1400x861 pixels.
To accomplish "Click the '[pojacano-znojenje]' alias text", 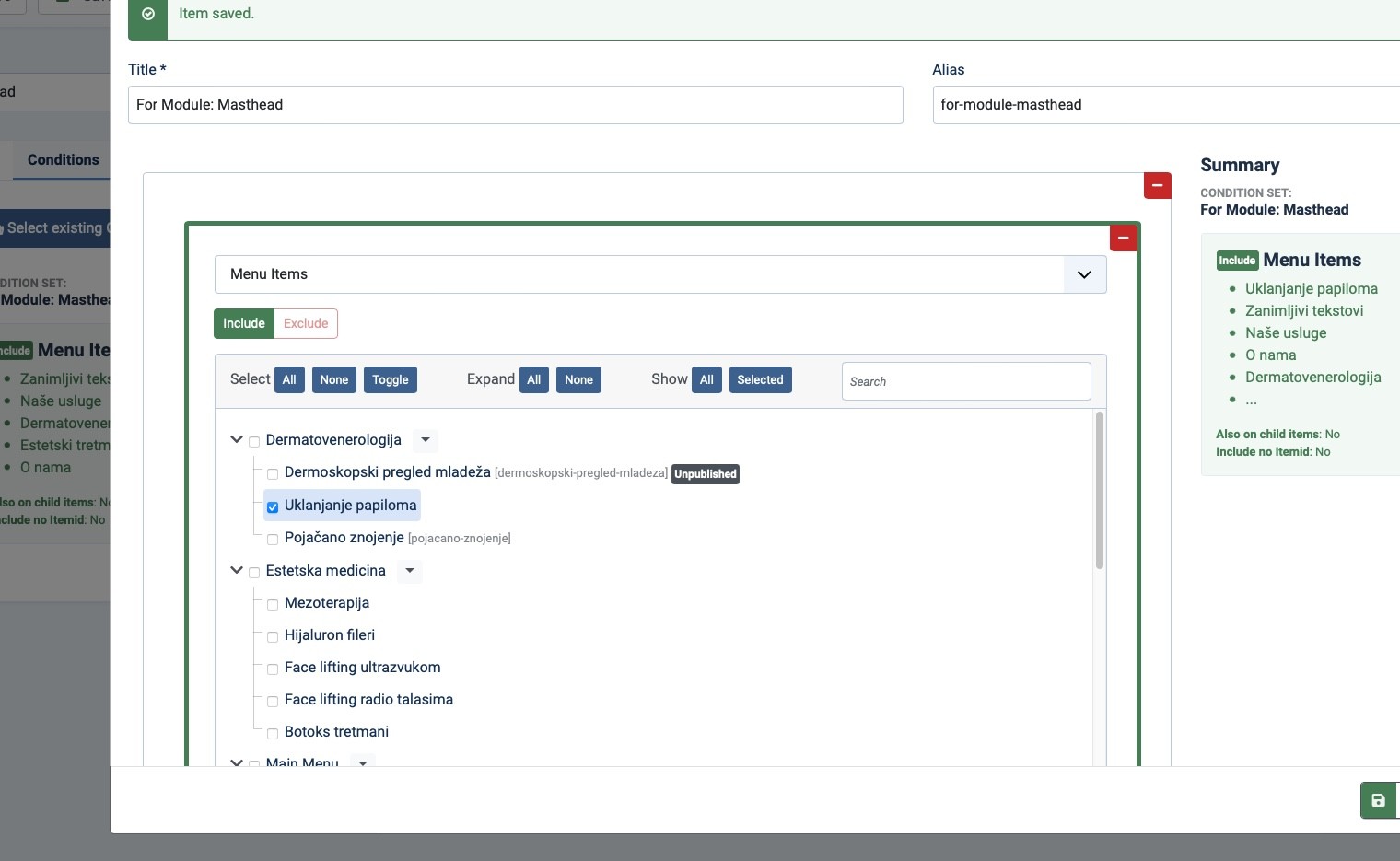I will (460, 539).
